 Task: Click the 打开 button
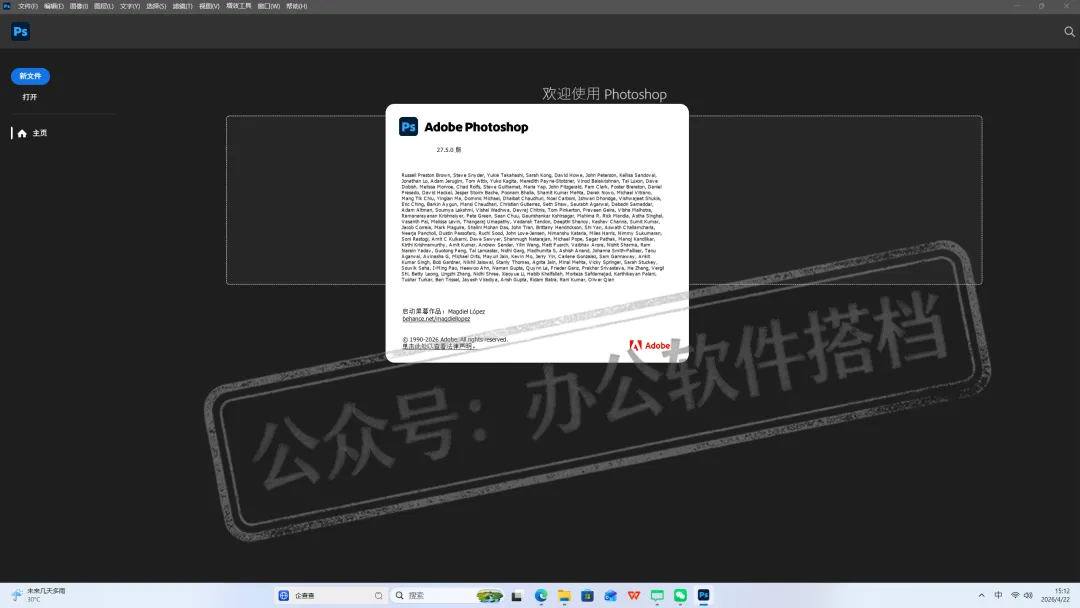pyautogui.click(x=30, y=97)
